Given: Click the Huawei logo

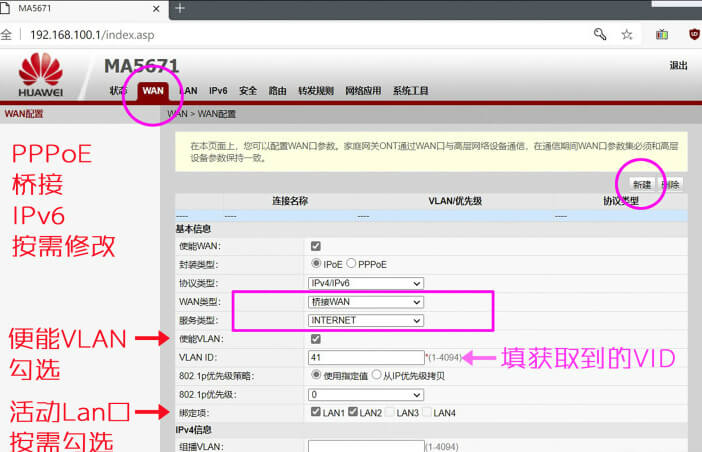Looking at the screenshot, I should [41, 75].
